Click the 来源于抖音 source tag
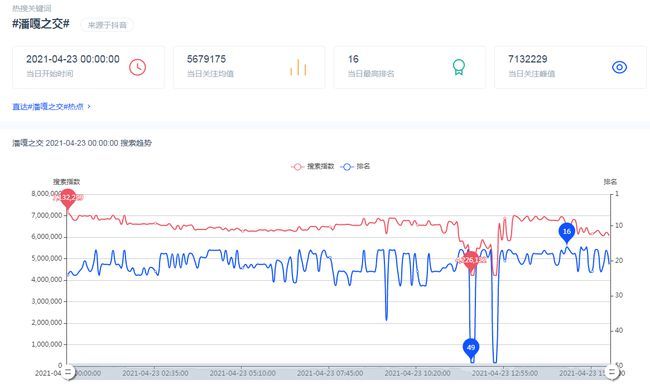This screenshot has height=384, width=650. (107, 25)
